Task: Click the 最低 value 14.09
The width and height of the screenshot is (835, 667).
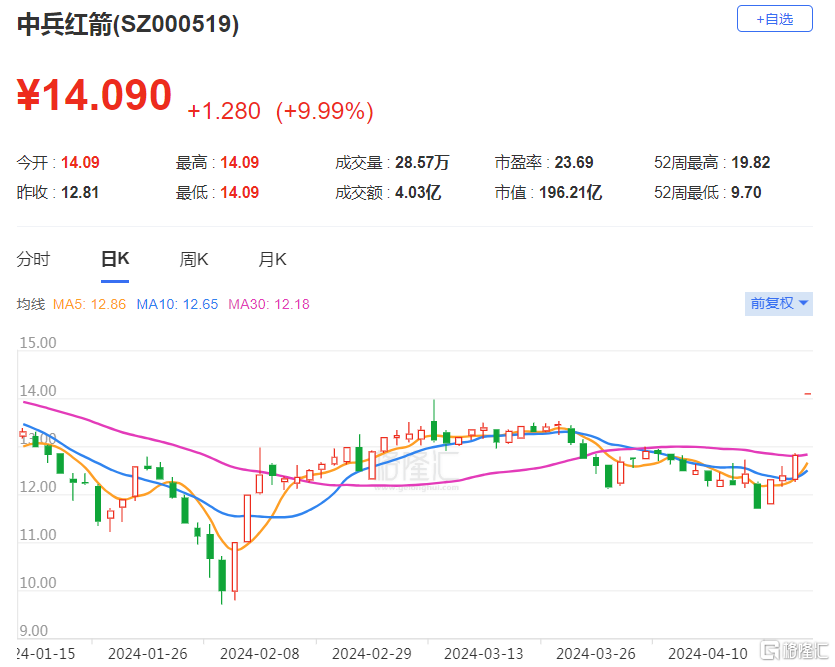Action: (x=240, y=192)
